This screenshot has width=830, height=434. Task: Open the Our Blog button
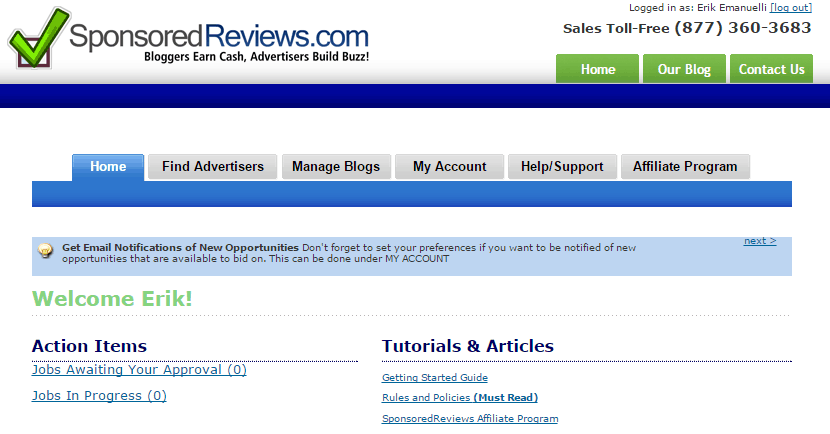684,69
